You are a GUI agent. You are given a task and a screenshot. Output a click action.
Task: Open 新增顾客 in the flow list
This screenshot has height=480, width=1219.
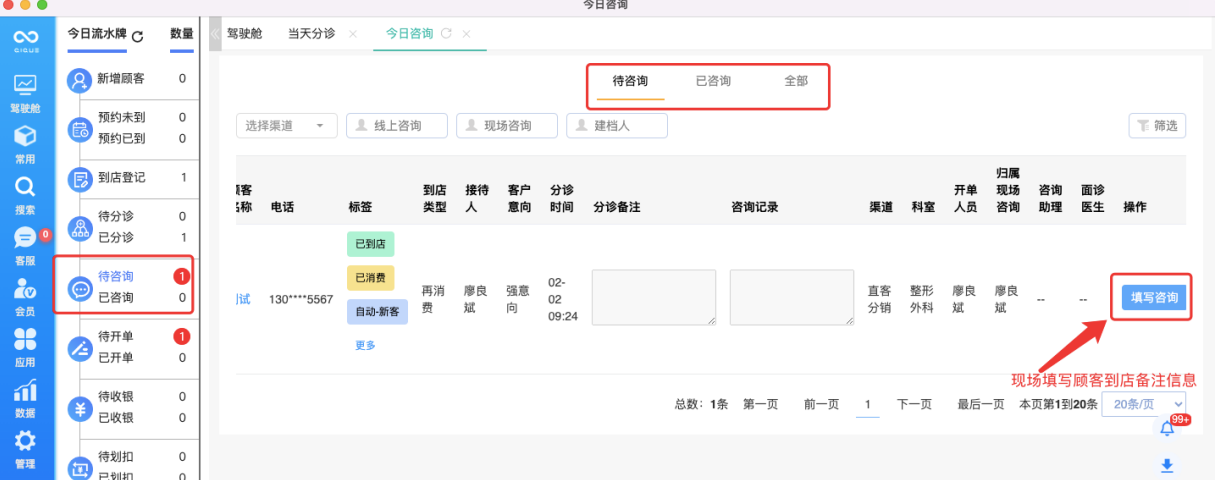point(121,78)
